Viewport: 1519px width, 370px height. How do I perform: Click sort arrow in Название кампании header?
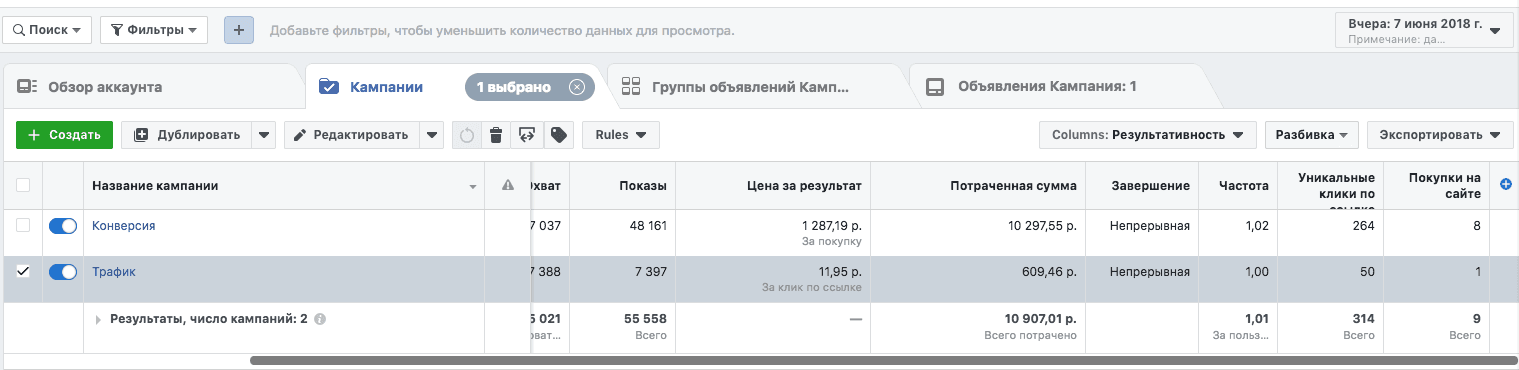[x=473, y=187]
